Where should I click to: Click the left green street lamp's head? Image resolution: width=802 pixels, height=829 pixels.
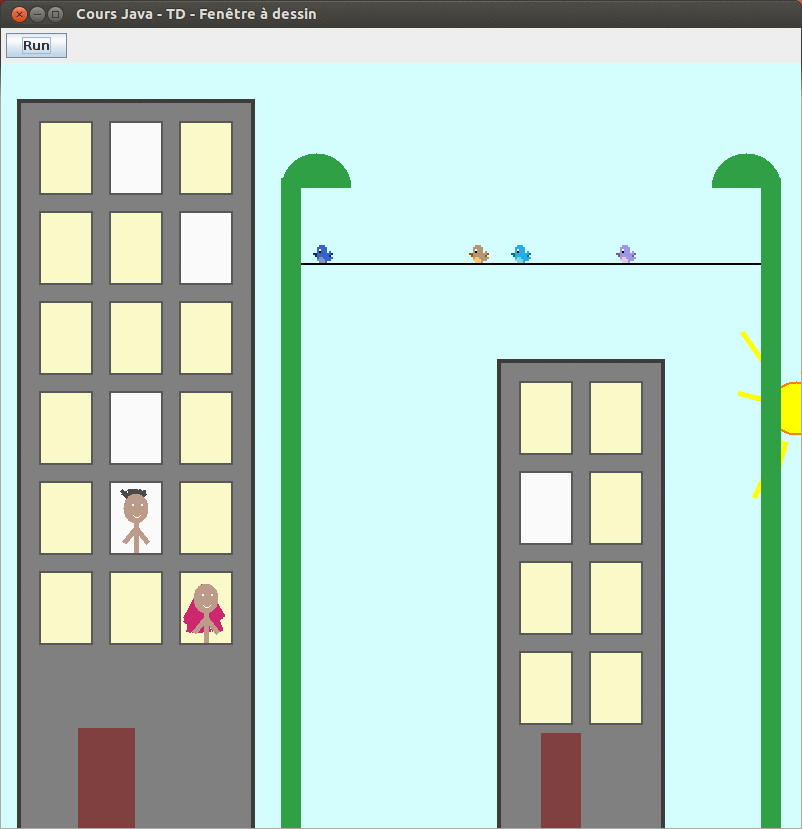(317, 171)
